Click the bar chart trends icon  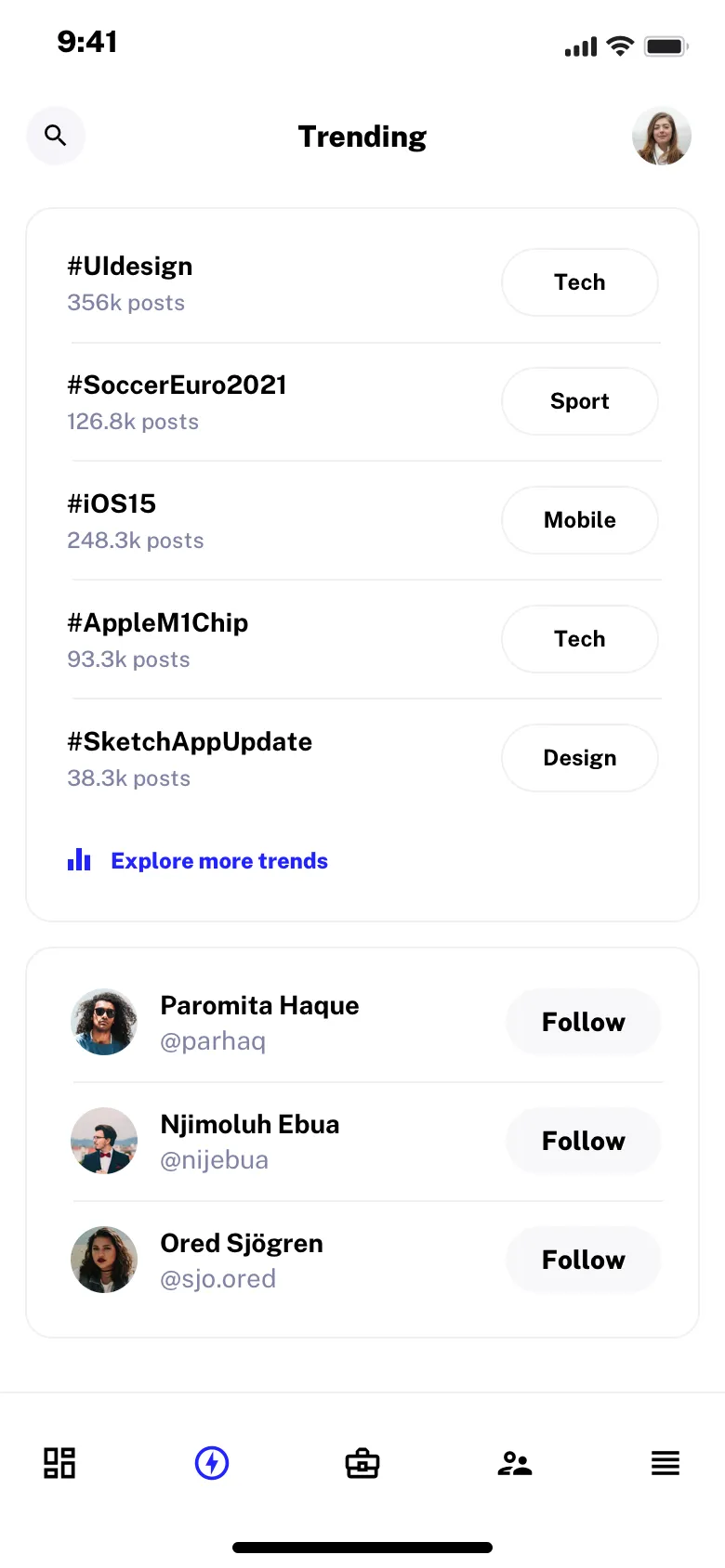pos(79,860)
